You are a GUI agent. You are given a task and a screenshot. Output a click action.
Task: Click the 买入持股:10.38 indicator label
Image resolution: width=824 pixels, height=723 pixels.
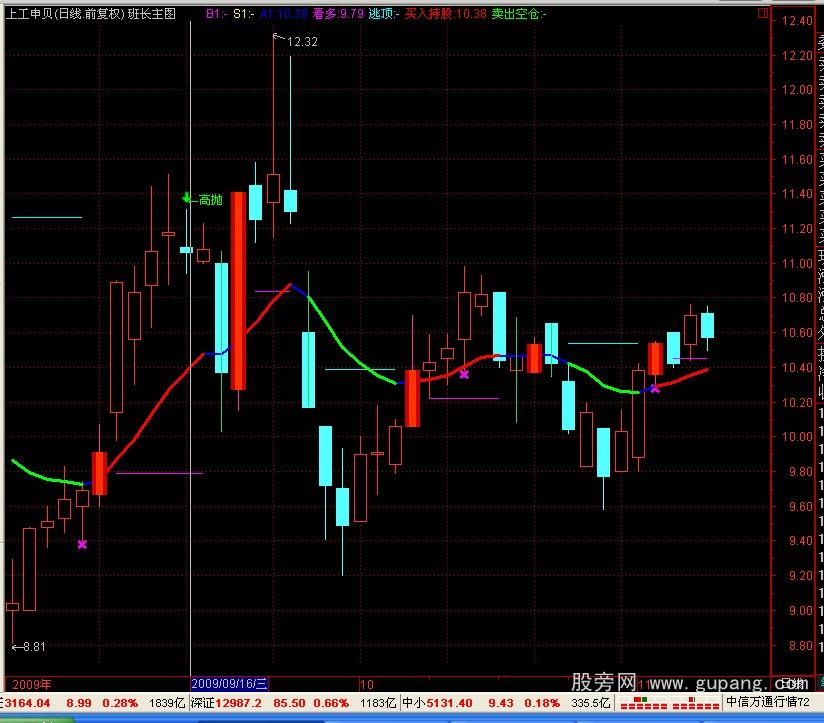coord(446,14)
